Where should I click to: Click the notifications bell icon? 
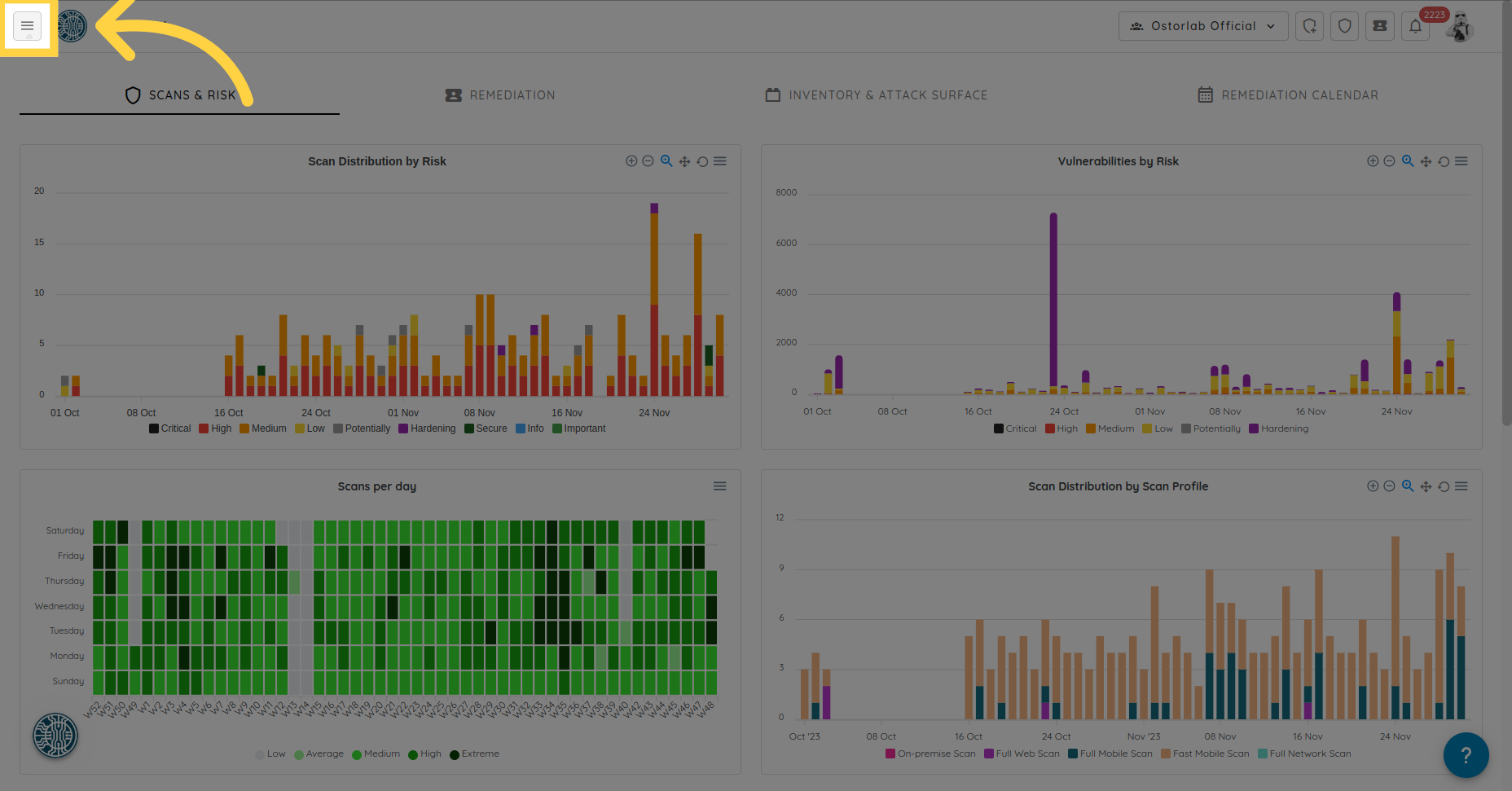(x=1415, y=26)
